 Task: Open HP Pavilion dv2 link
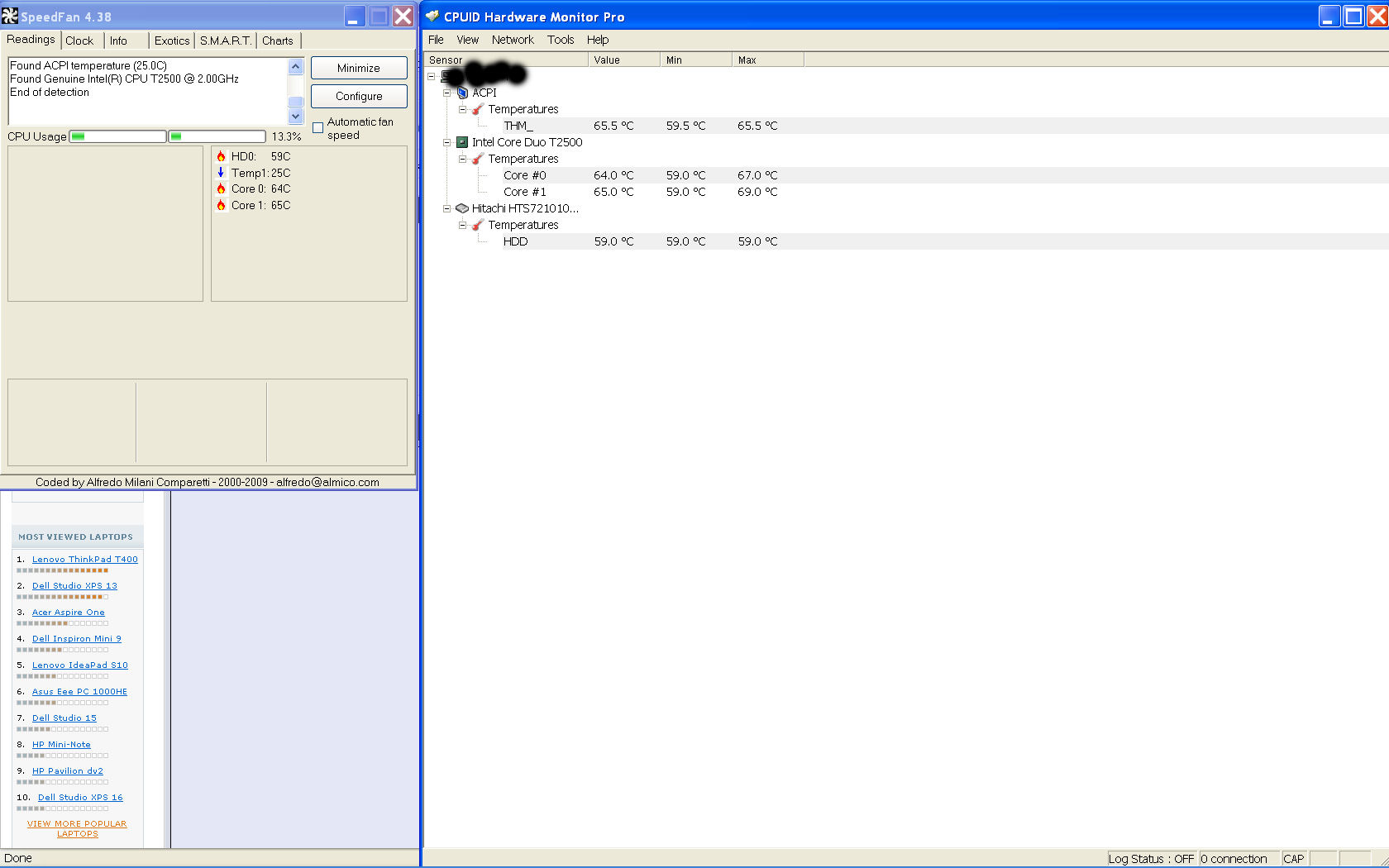(68, 771)
